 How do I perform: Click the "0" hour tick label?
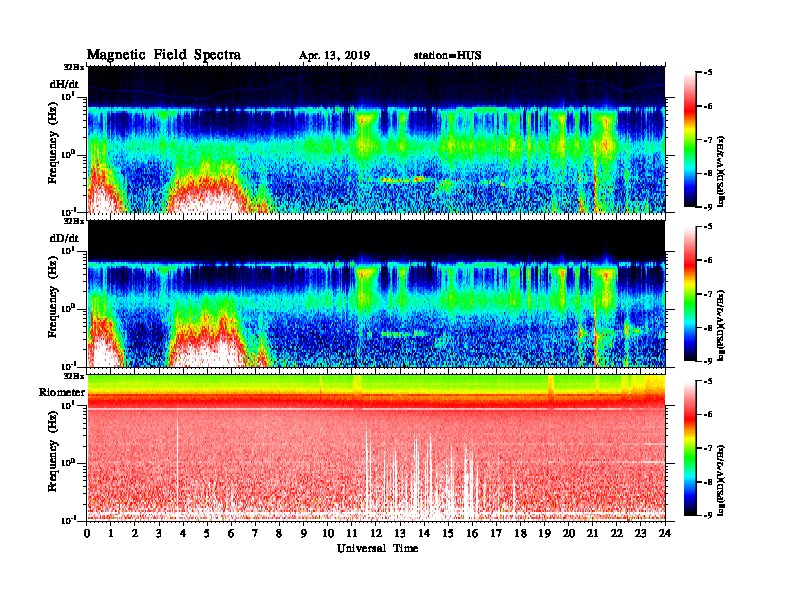pos(87,533)
